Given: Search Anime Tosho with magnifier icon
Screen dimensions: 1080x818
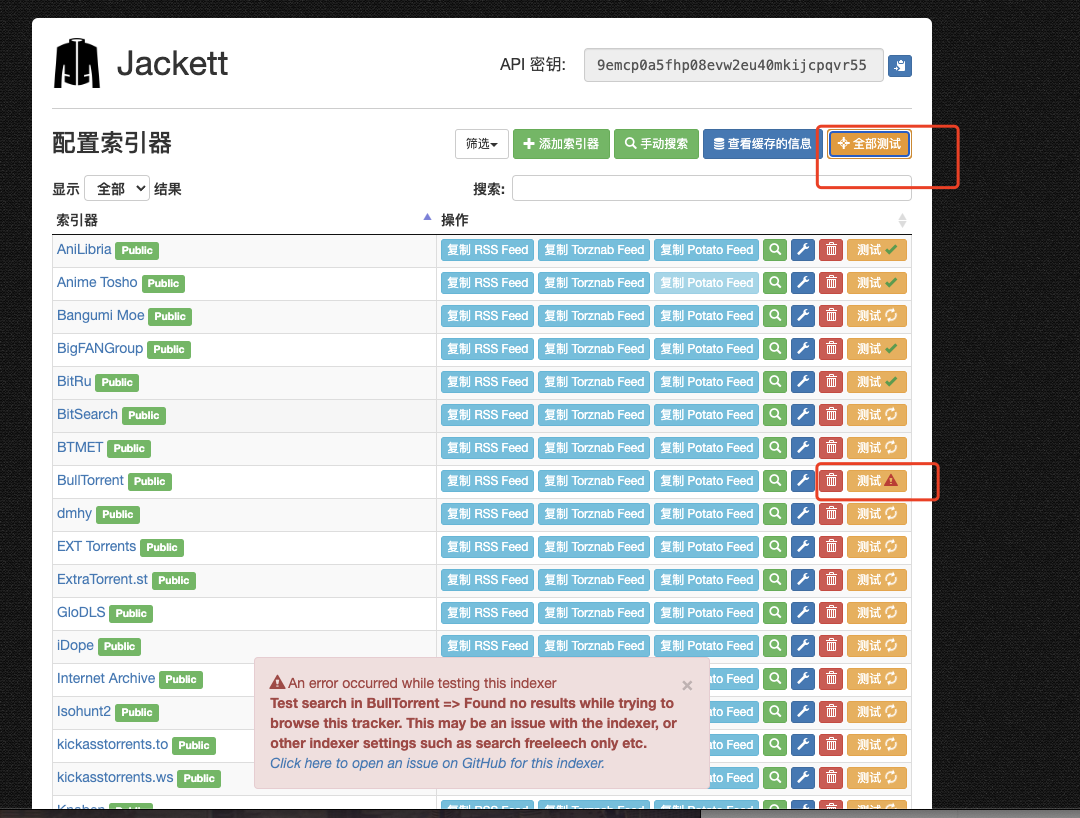Looking at the screenshot, I should coord(775,282).
